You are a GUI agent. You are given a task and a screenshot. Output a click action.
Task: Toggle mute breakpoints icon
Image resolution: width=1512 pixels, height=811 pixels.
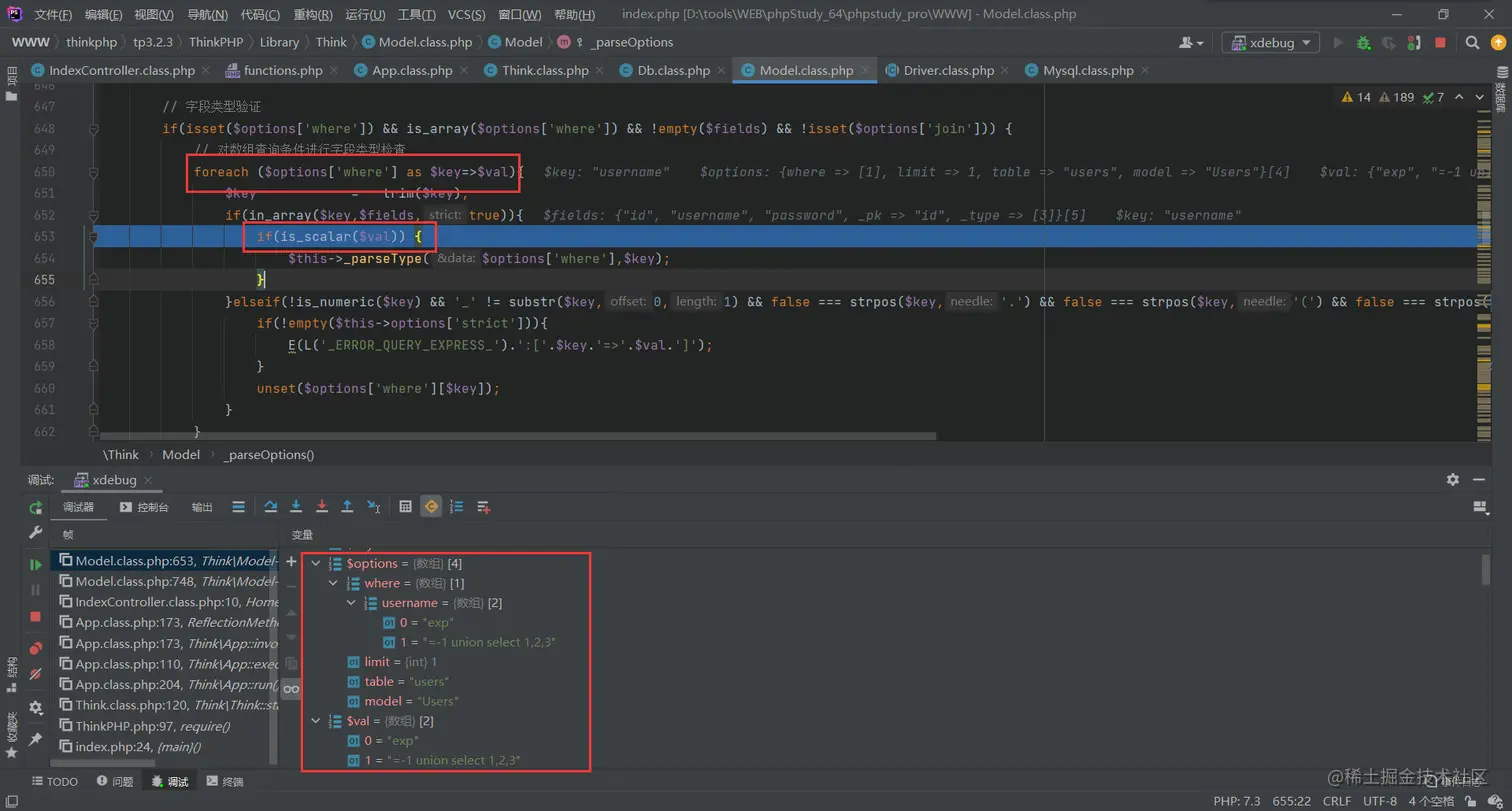click(x=36, y=674)
